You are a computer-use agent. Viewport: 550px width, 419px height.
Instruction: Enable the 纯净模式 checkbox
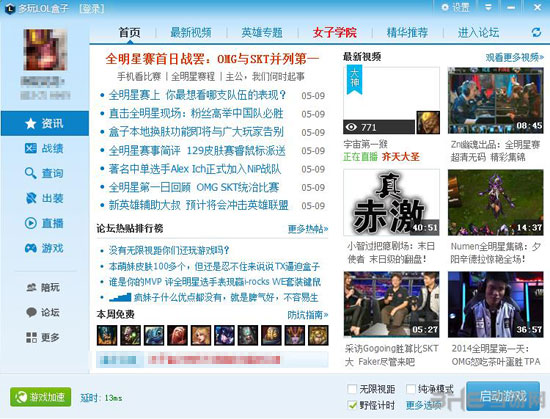pyautogui.click(x=411, y=389)
